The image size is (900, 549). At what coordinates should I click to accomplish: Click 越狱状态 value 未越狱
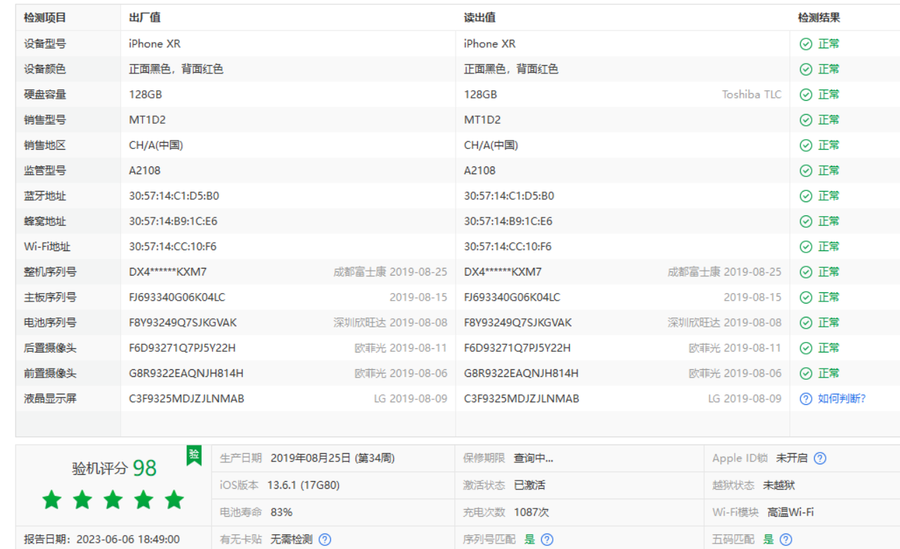[779, 485]
